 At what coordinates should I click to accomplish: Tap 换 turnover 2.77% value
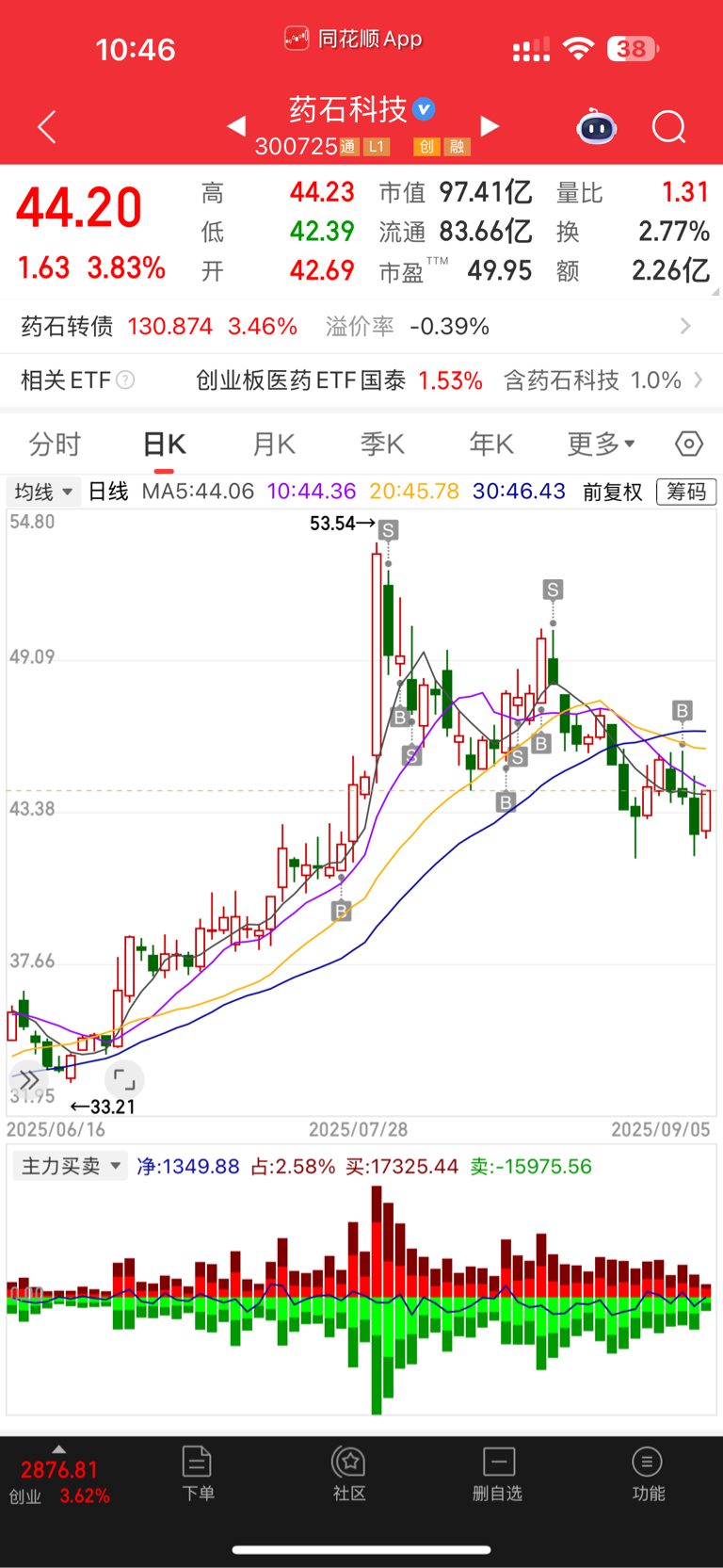point(674,232)
